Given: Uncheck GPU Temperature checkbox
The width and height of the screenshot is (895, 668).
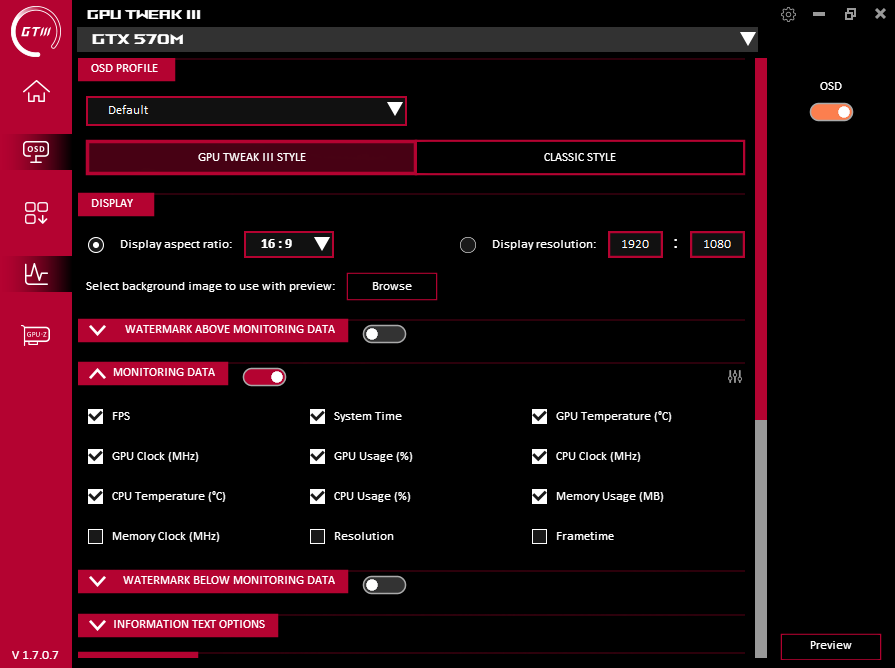Looking at the screenshot, I should (539, 416).
